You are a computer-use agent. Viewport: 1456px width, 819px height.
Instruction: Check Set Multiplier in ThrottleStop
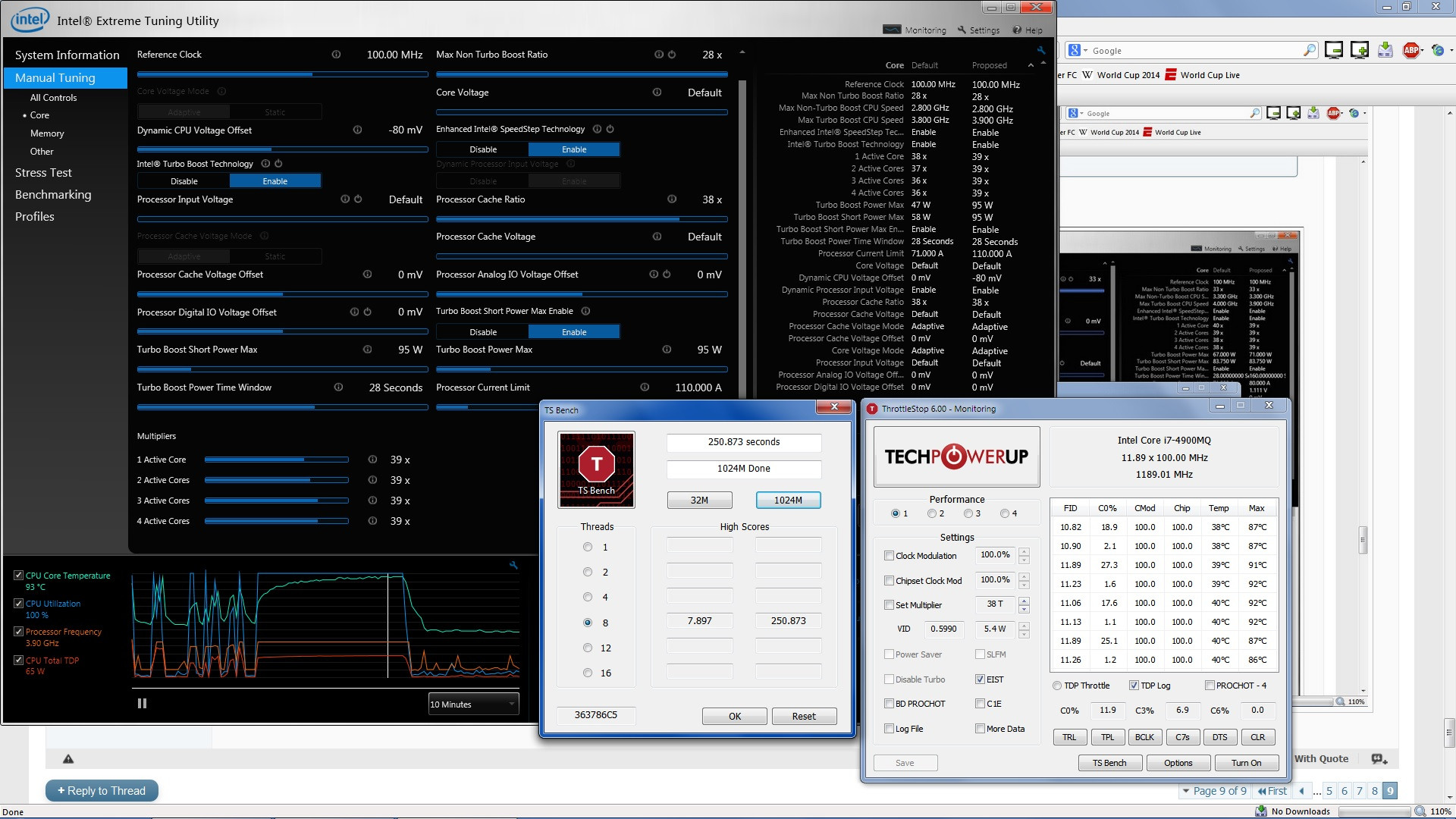click(x=889, y=605)
